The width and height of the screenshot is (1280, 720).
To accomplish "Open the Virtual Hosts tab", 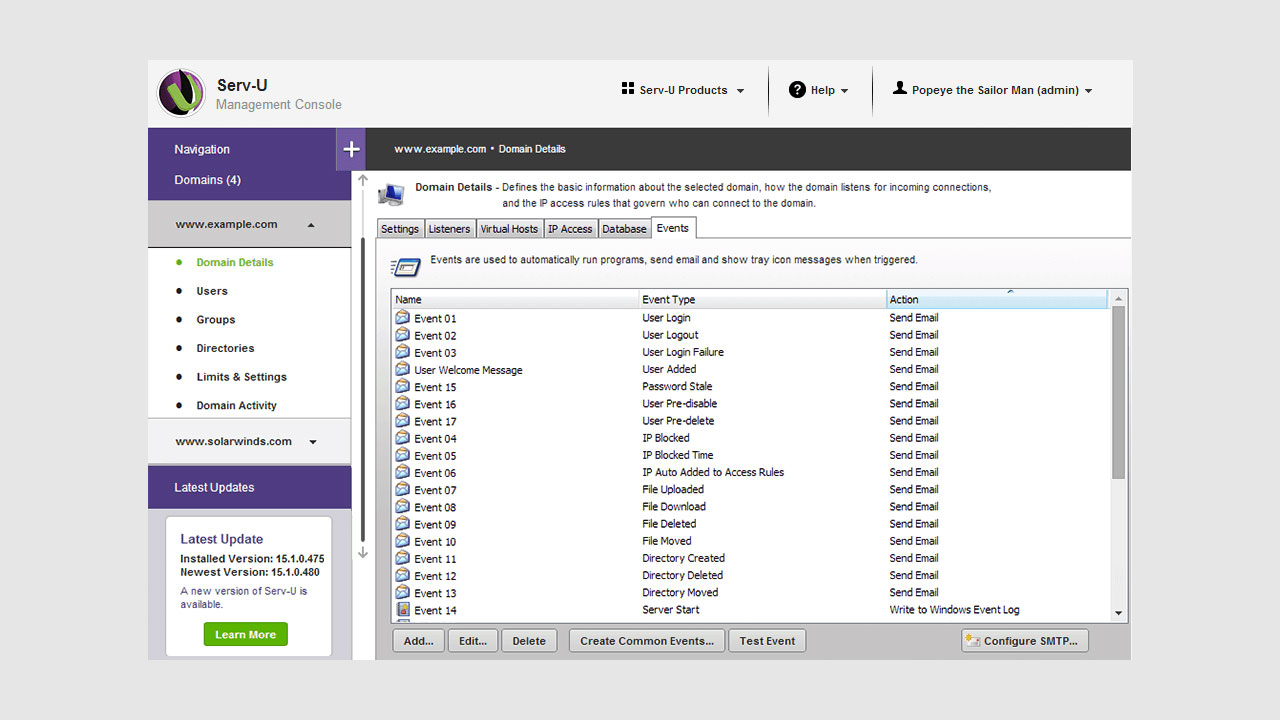I will tap(509, 229).
